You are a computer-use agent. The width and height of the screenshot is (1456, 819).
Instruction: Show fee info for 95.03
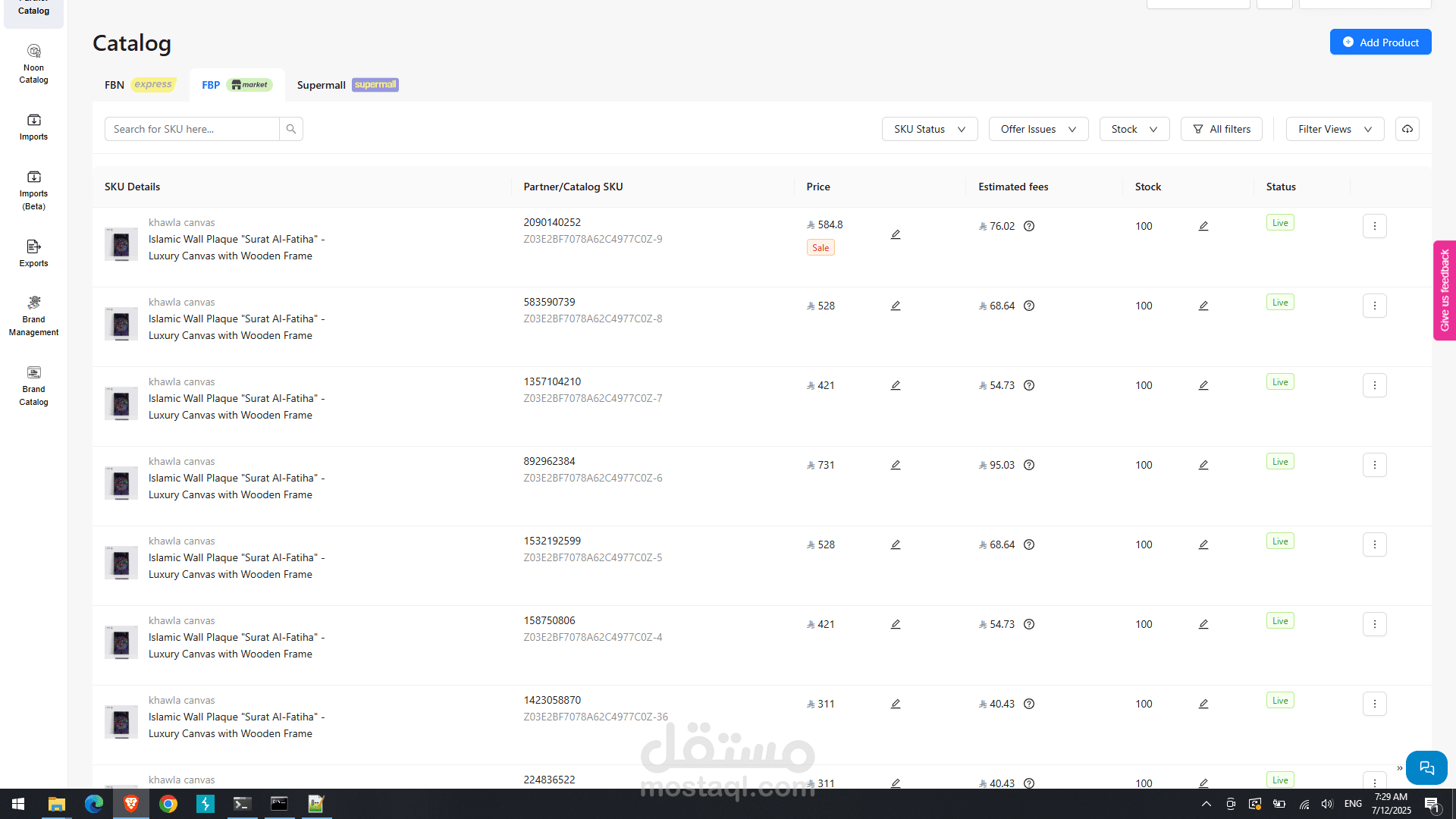[x=1029, y=465]
